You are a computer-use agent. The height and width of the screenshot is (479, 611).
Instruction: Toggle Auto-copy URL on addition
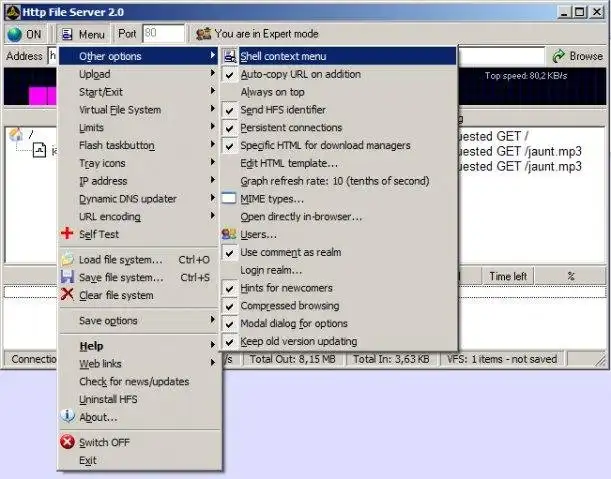point(338,74)
